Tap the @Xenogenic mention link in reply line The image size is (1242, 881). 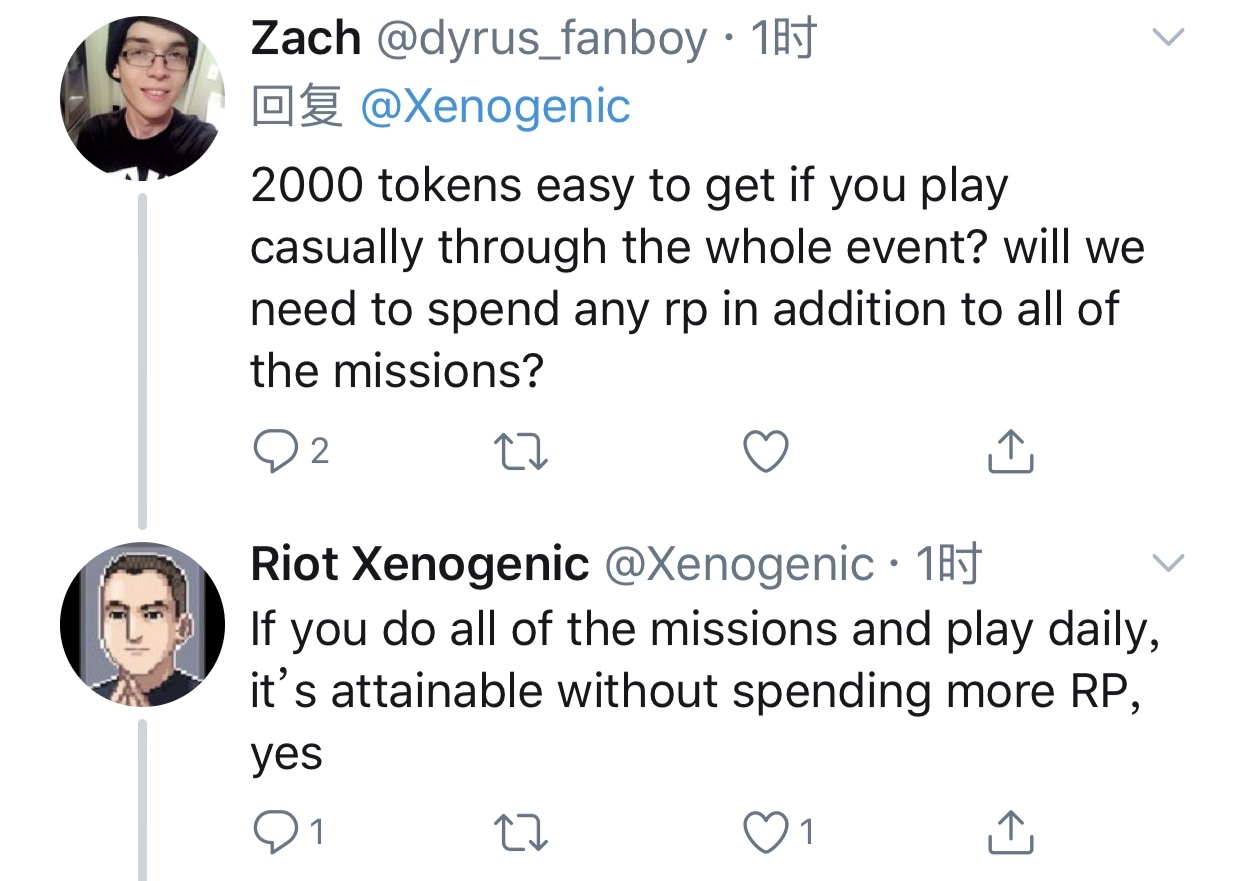tap(495, 106)
